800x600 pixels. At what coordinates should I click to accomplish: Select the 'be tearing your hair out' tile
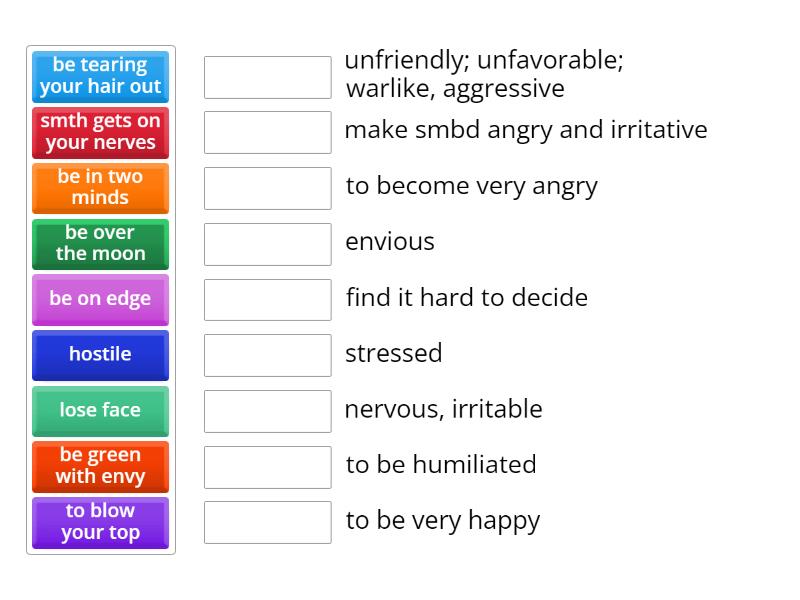(100, 76)
